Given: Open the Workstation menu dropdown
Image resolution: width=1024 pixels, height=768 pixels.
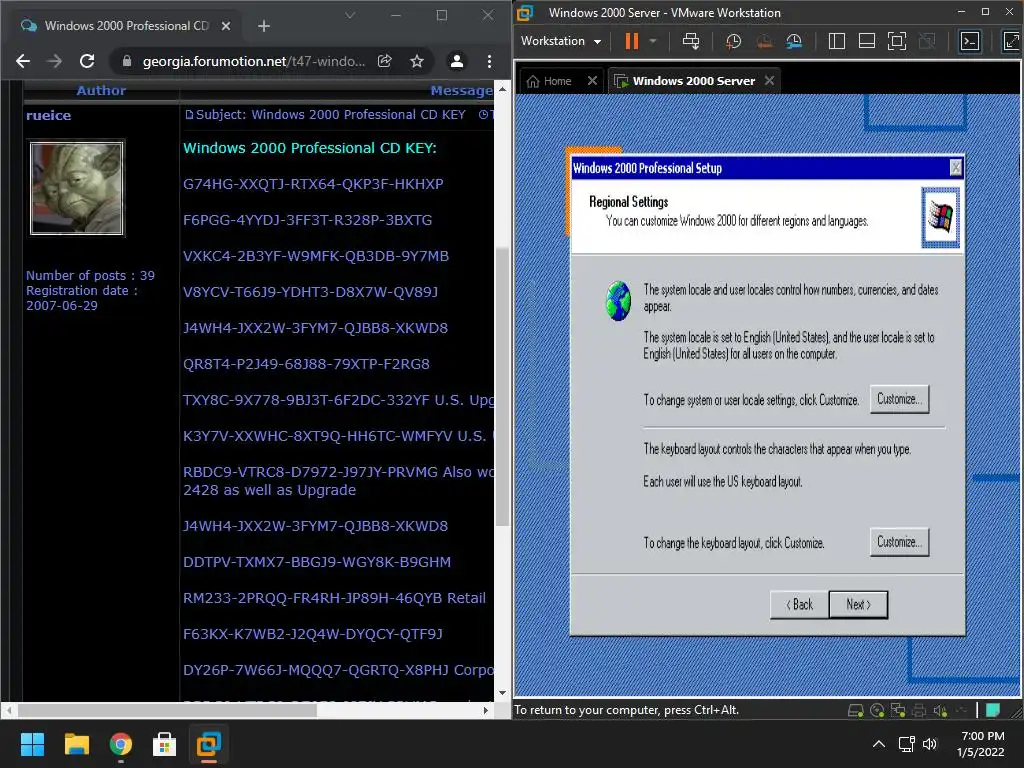Looking at the screenshot, I should click(561, 41).
